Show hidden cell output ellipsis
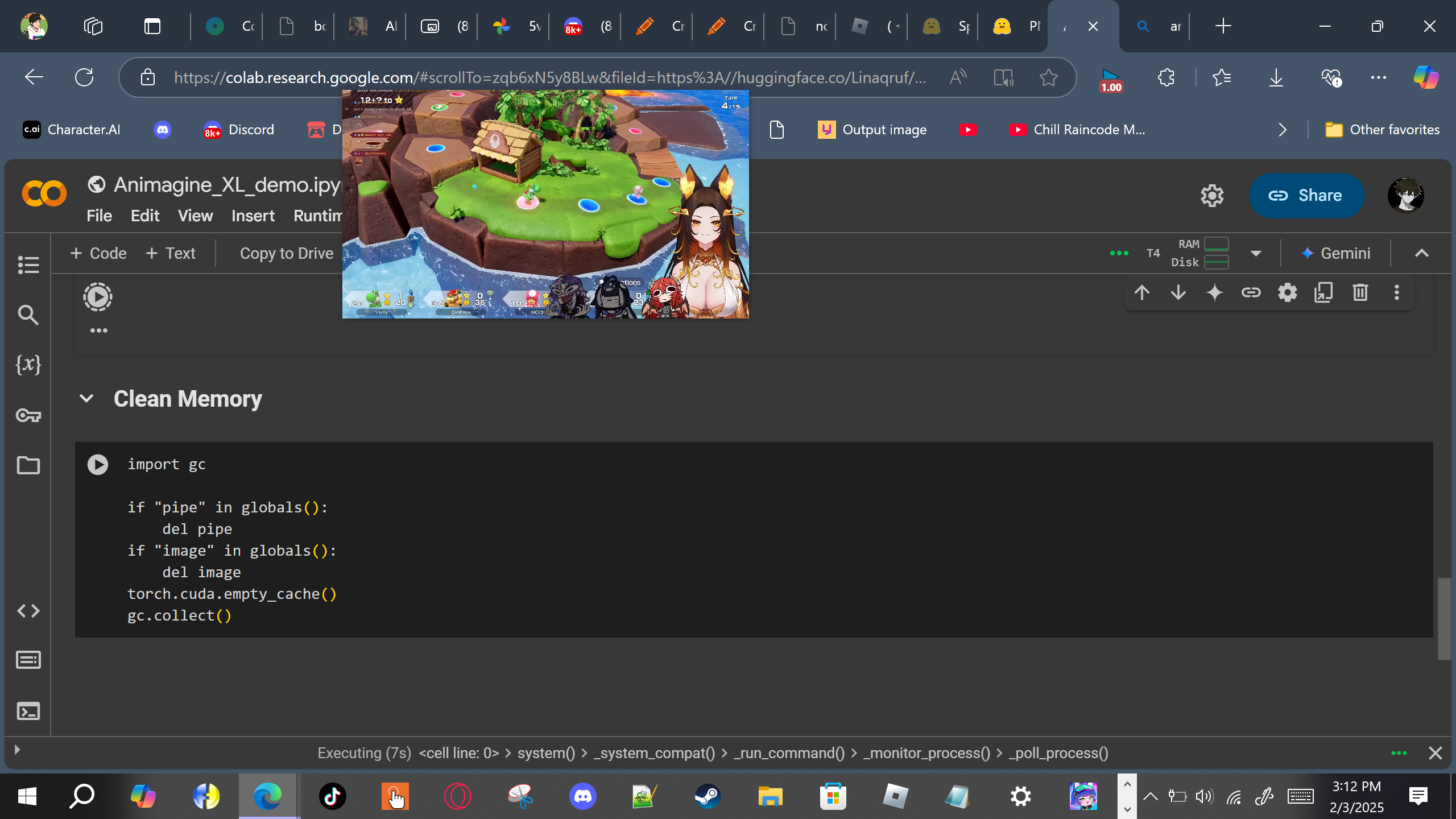The image size is (1456, 819). click(x=99, y=330)
